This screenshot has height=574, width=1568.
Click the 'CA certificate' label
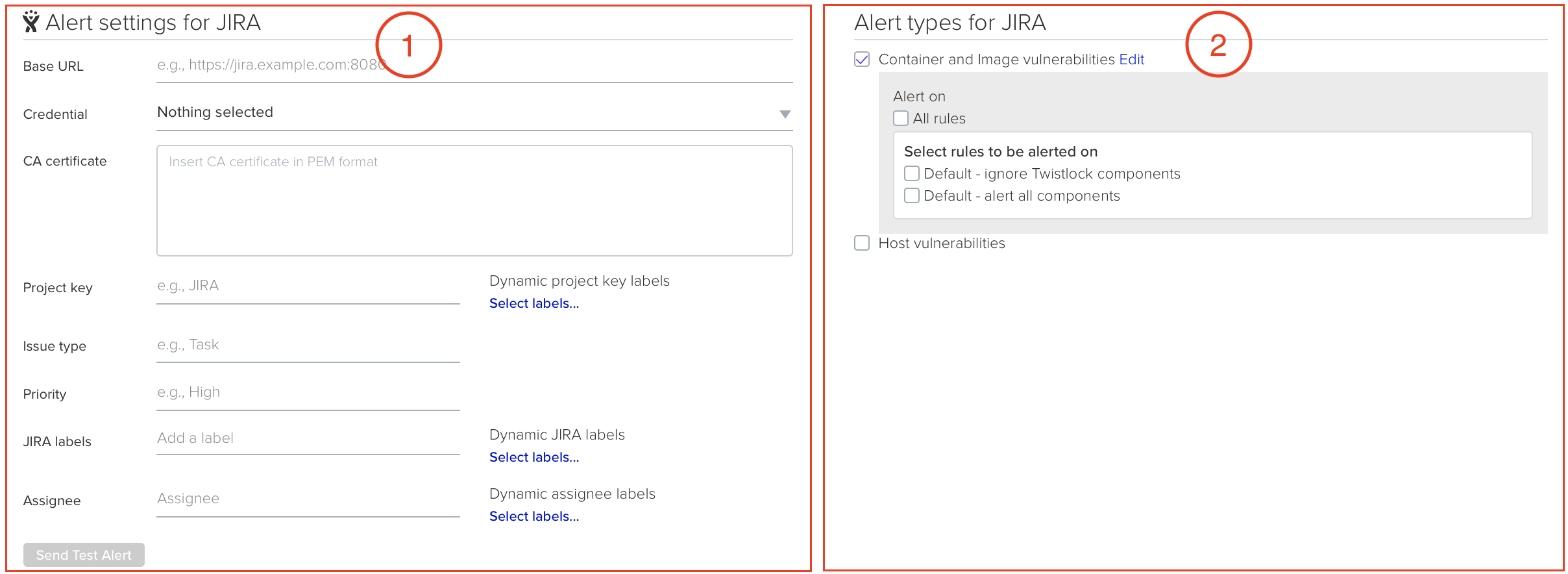coord(65,161)
